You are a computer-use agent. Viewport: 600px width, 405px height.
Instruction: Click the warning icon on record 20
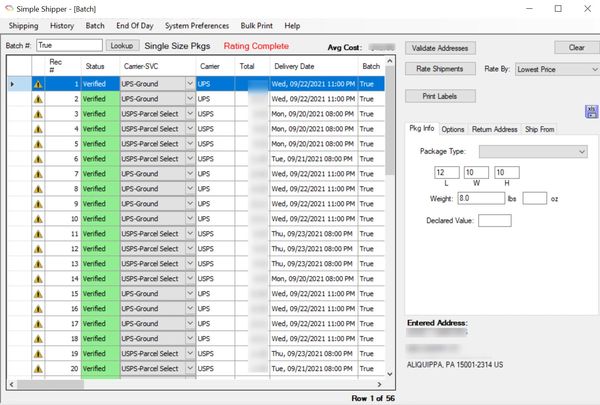pyautogui.click(x=38, y=369)
